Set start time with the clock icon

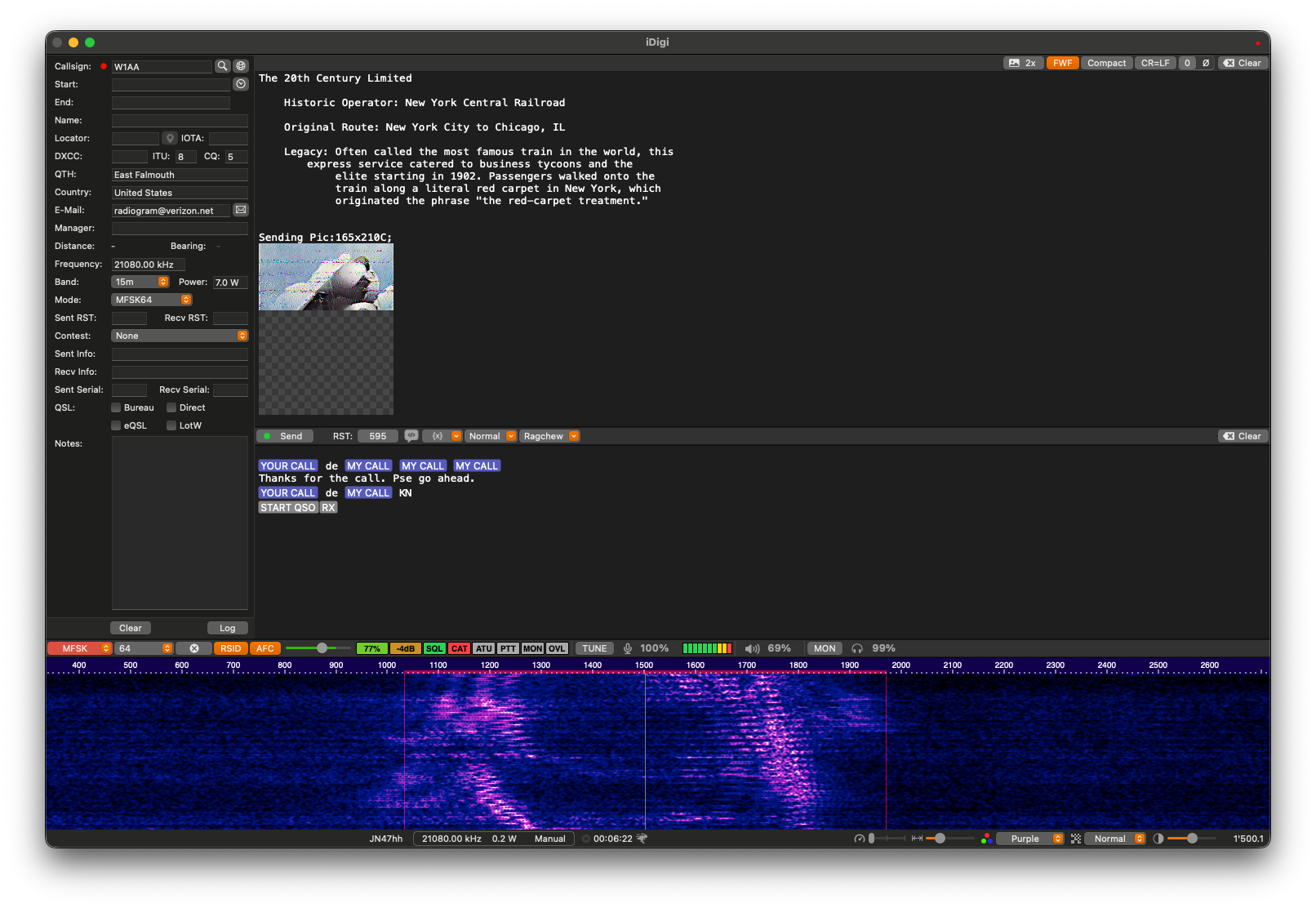pyautogui.click(x=241, y=84)
